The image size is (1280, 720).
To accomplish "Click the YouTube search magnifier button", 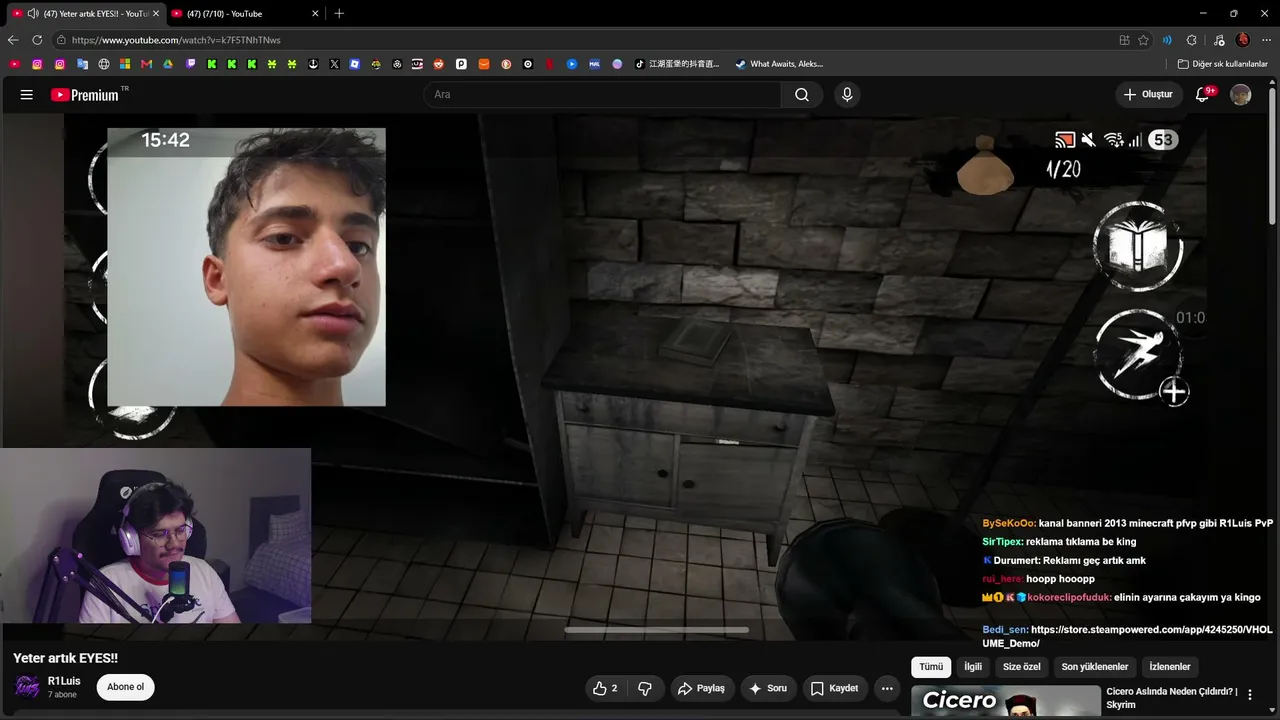I will pyautogui.click(x=802, y=95).
